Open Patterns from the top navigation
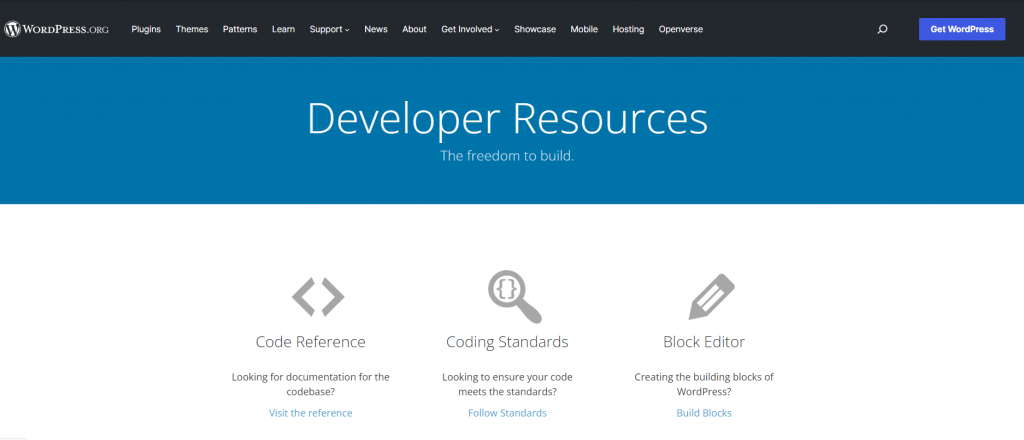The height and width of the screenshot is (440, 1024). [240, 29]
